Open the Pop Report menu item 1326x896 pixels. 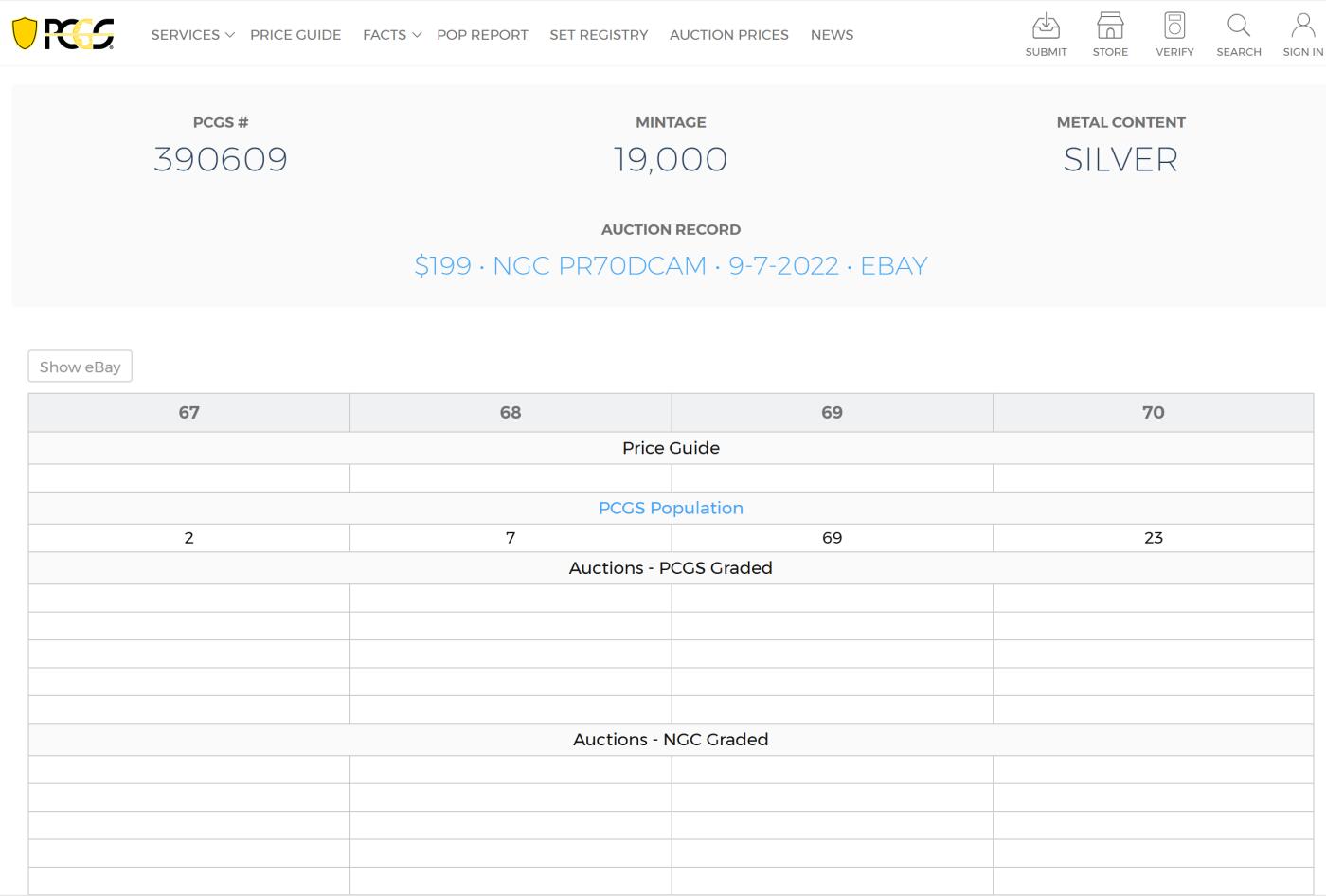(x=482, y=35)
